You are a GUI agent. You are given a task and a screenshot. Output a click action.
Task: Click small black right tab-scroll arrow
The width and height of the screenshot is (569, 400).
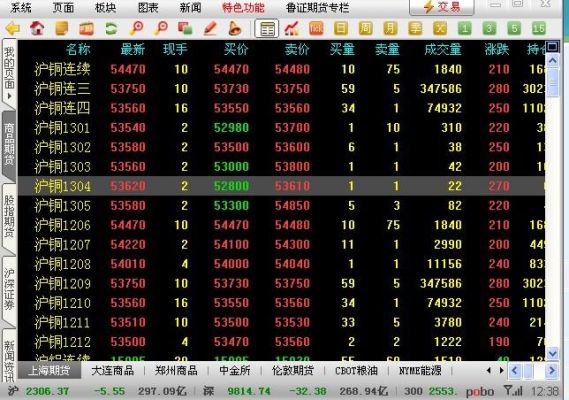[502, 371]
